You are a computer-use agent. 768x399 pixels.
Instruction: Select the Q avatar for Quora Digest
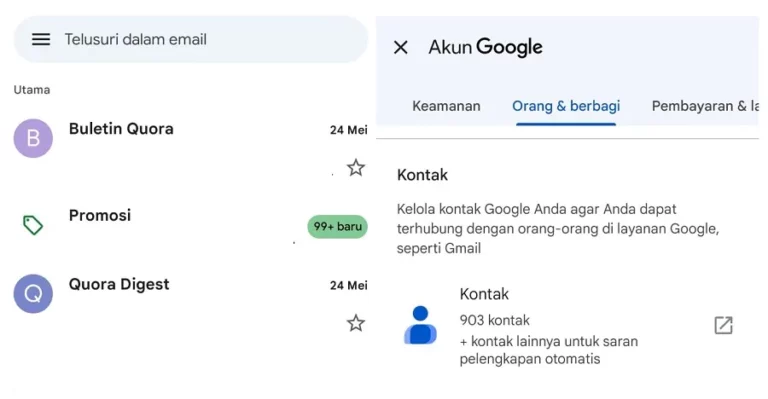(33, 293)
